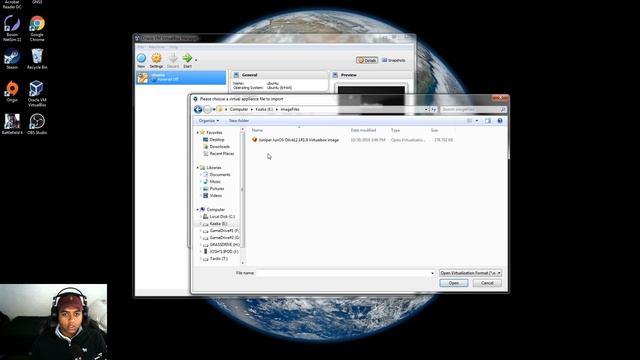Select Kaaba (E:) drive in navigation tree

[x=218, y=224]
